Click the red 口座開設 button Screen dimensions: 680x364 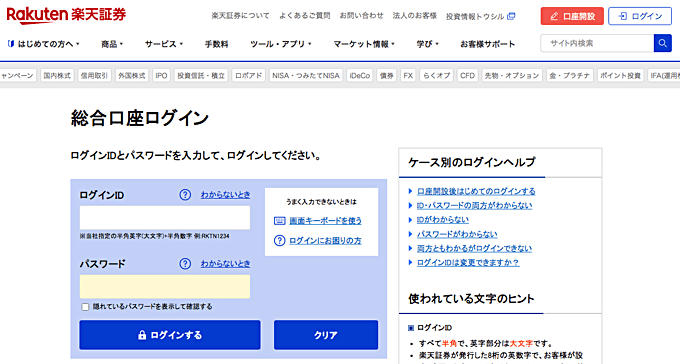click(x=572, y=16)
